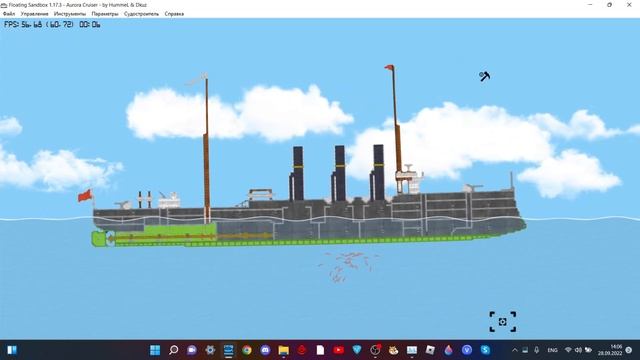
Task: Open the Управление menu
Action: (x=34, y=14)
